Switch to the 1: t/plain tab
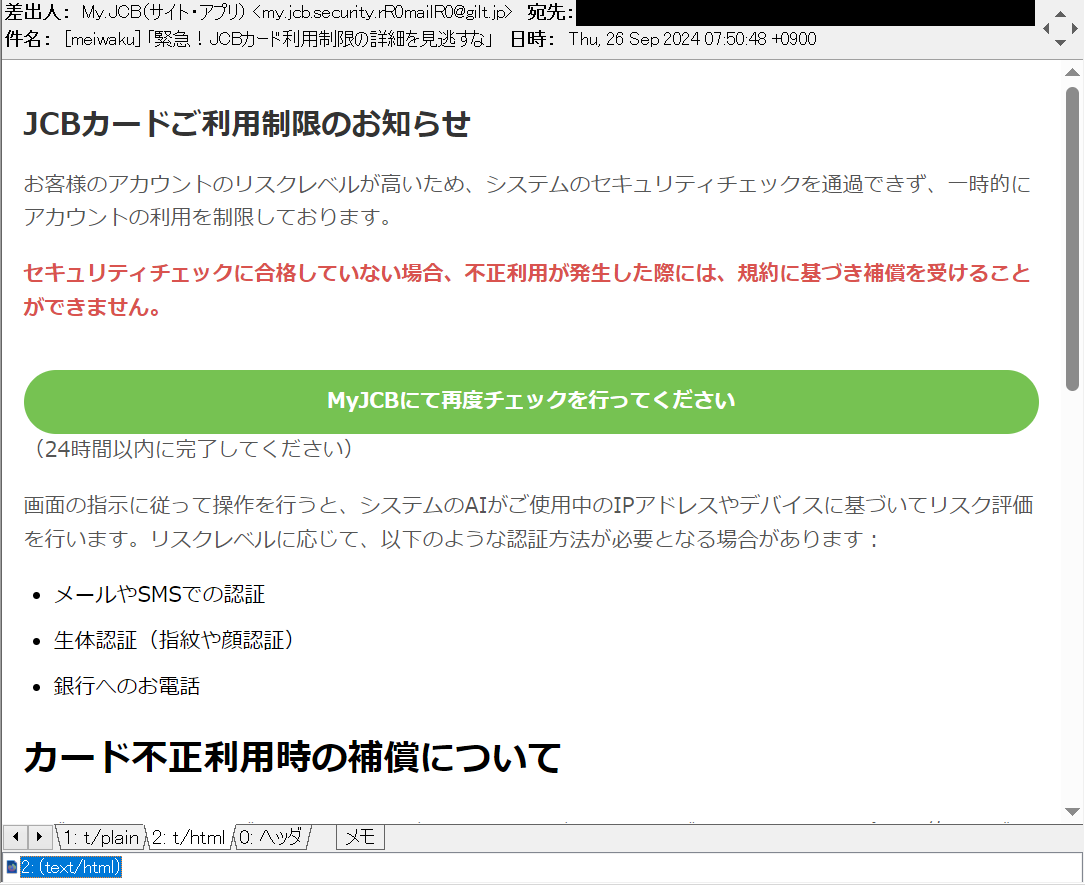1085x885 pixels. coord(102,837)
